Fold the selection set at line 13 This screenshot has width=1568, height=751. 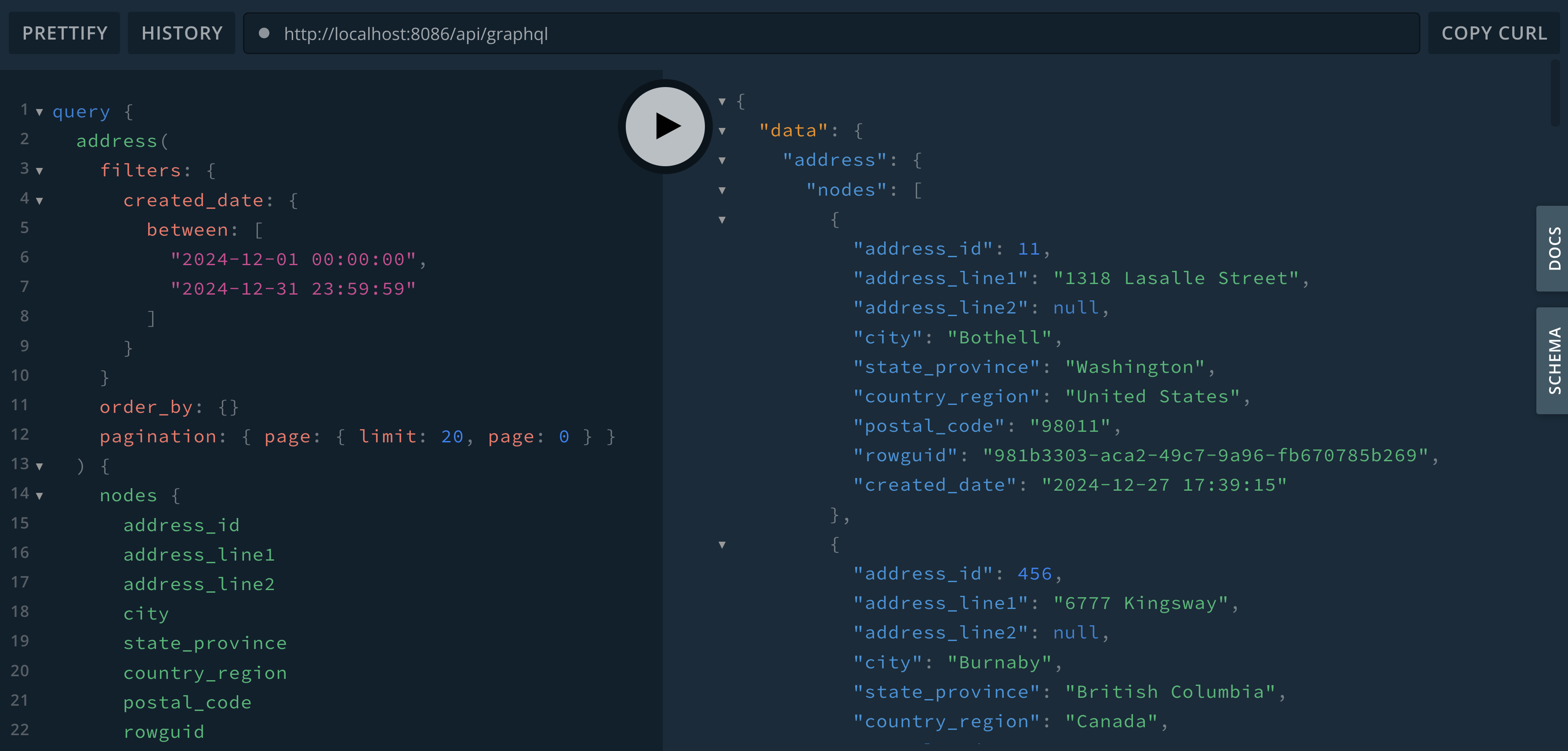40,467
